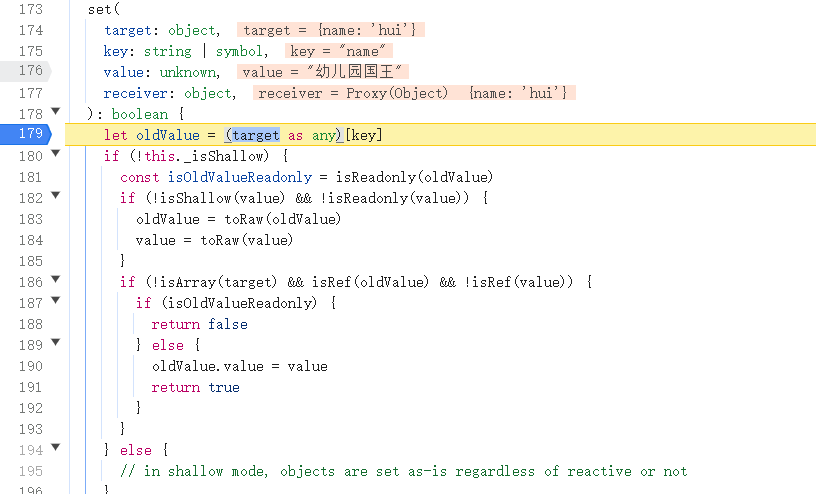Toggle a breakpoint on line 181
This screenshot has width=816, height=494.
point(30,177)
